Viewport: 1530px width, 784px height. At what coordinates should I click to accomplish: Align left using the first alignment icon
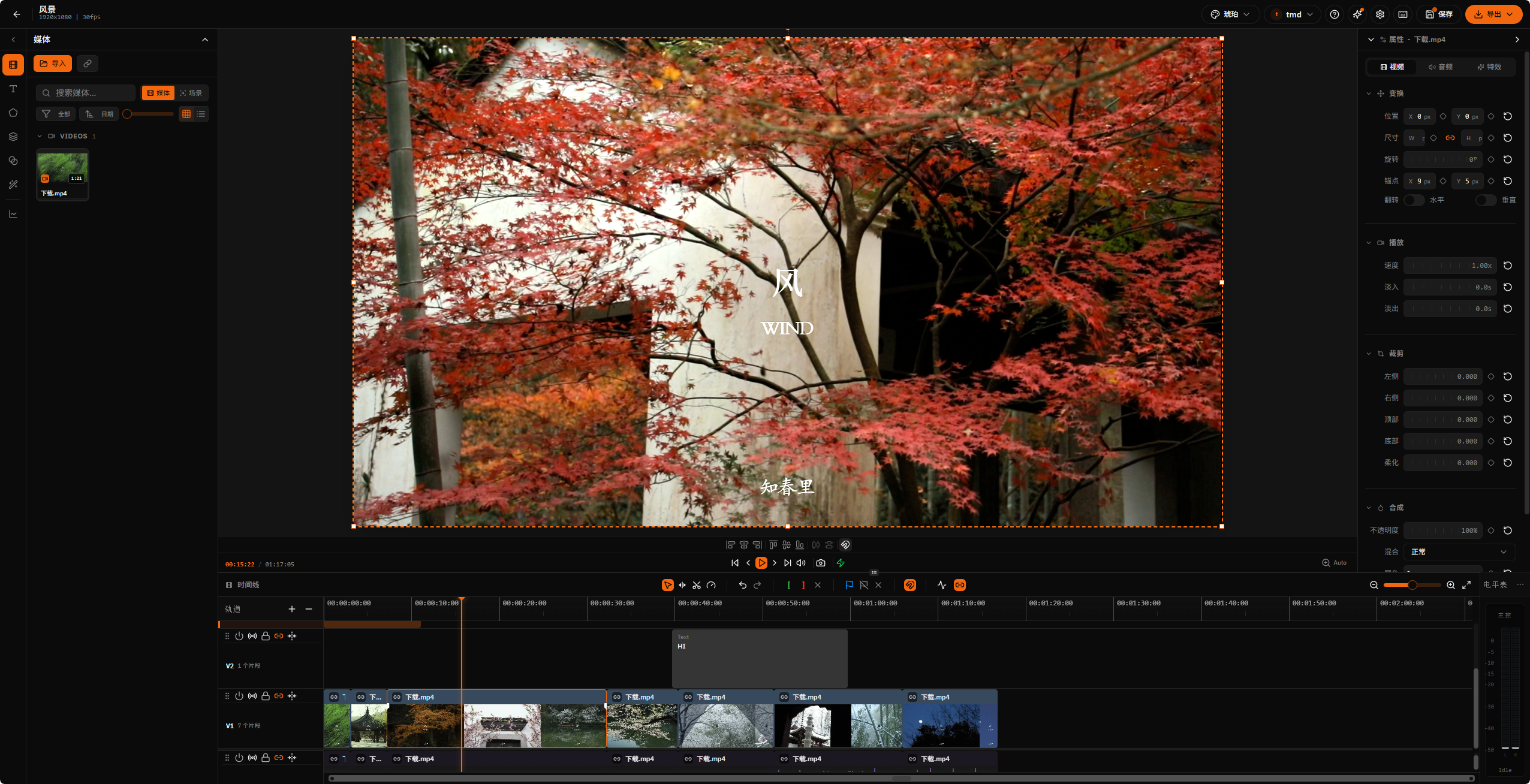coord(730,545)
